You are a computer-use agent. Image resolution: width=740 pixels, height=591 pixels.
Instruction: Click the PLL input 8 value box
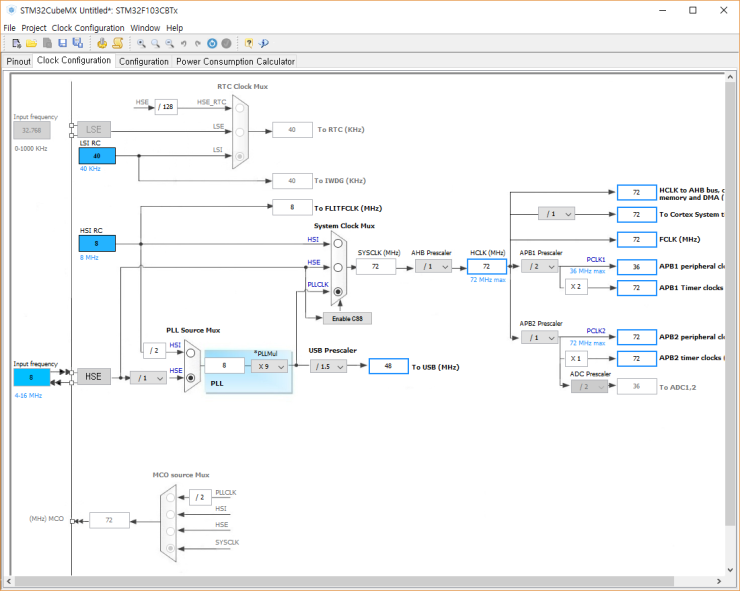pyautogui.click(x=225, y=365)
